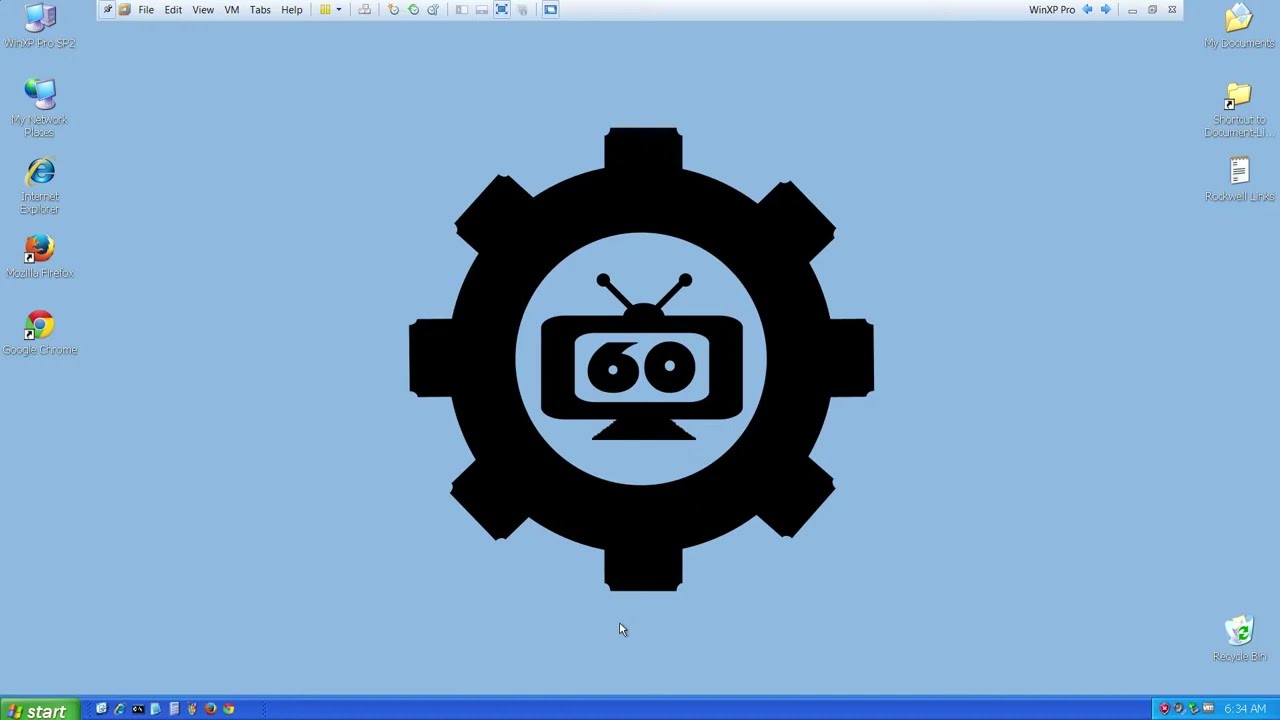Viewport: 1280px width, 720px height.
Task: Click Show Desktop in Quick Launch
Action: pos(101,709)
